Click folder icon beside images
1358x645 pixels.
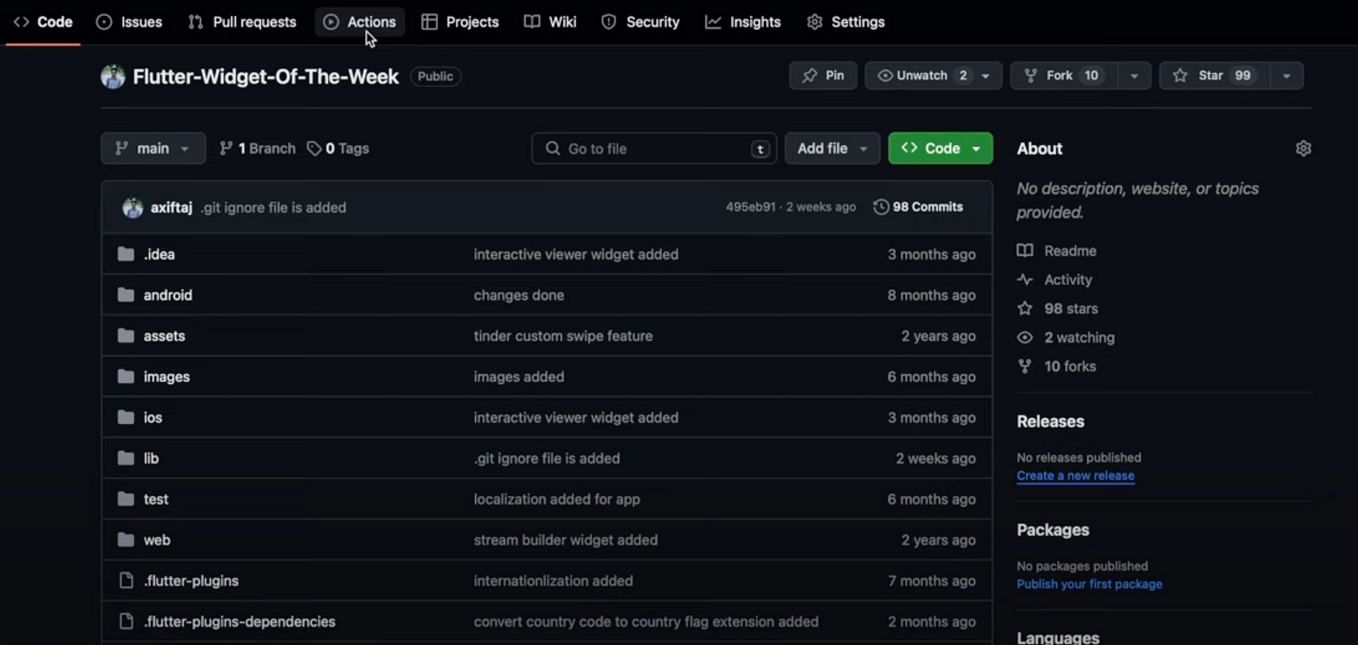point(126,377)
